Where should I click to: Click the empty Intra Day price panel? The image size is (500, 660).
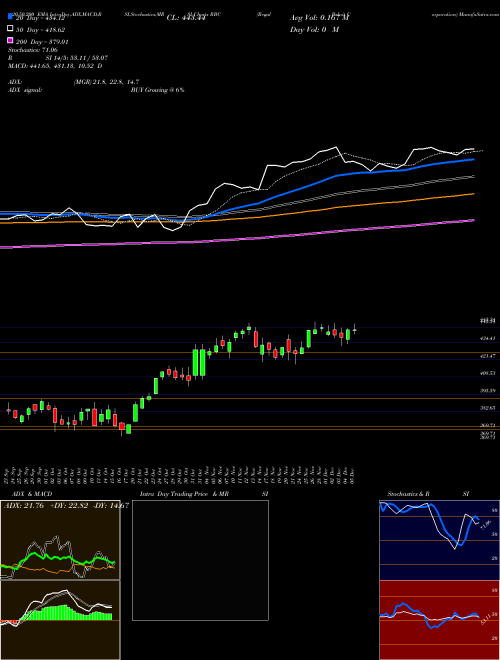click(200, 560)
